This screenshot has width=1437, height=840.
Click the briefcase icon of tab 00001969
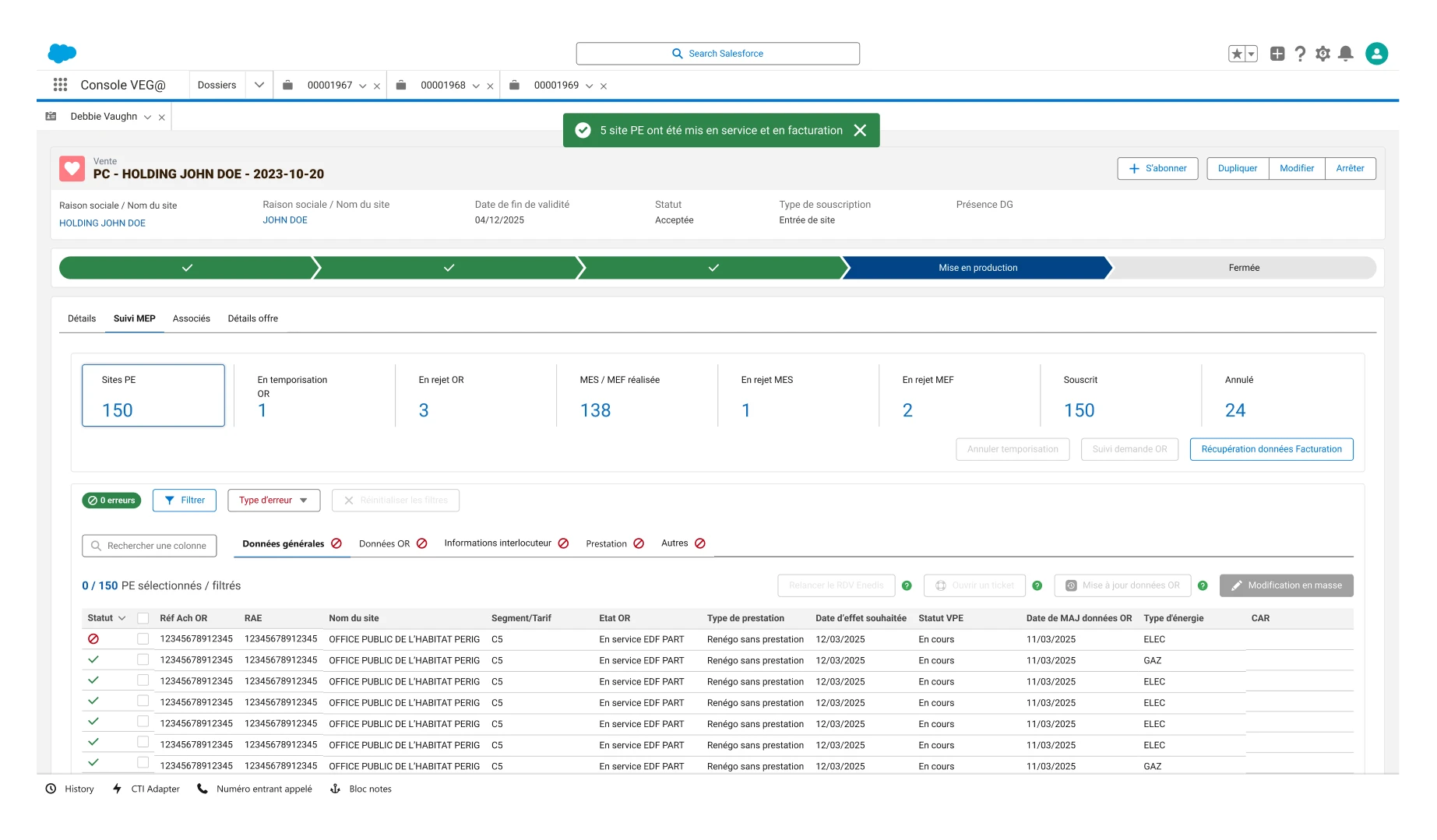tap(514, 85)
